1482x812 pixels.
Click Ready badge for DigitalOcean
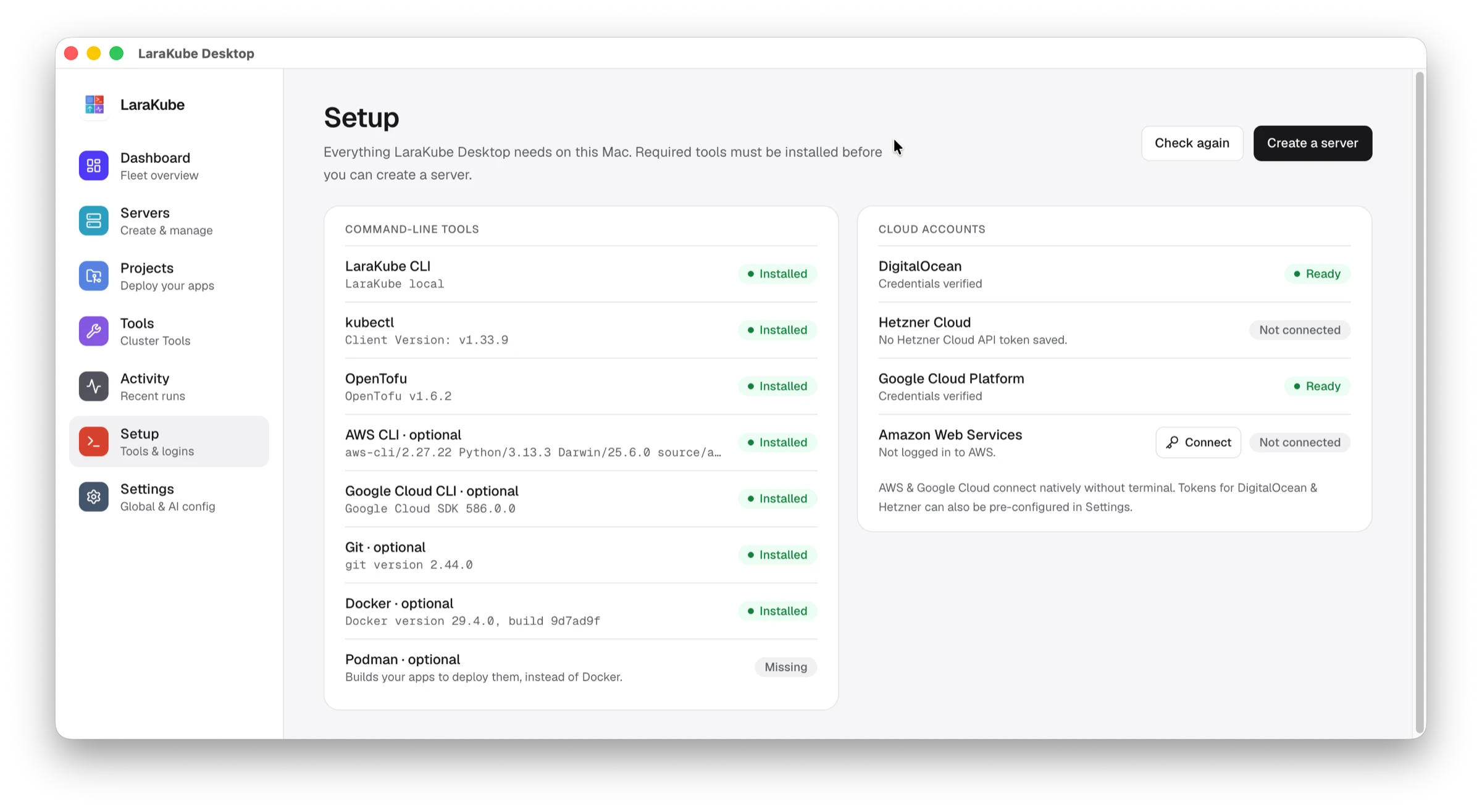pos(1317,274)
